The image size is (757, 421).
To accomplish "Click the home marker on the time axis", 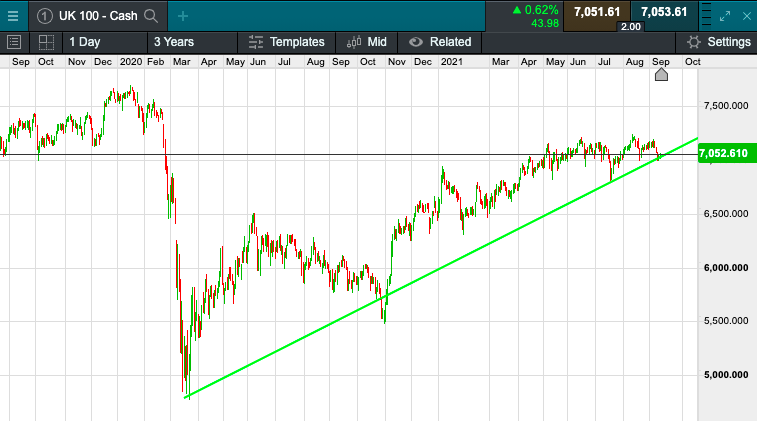I will 661,75.
